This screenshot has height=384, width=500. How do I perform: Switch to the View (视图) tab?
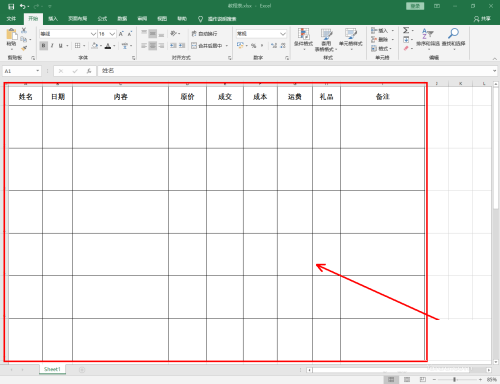click(x=162, y=19)
